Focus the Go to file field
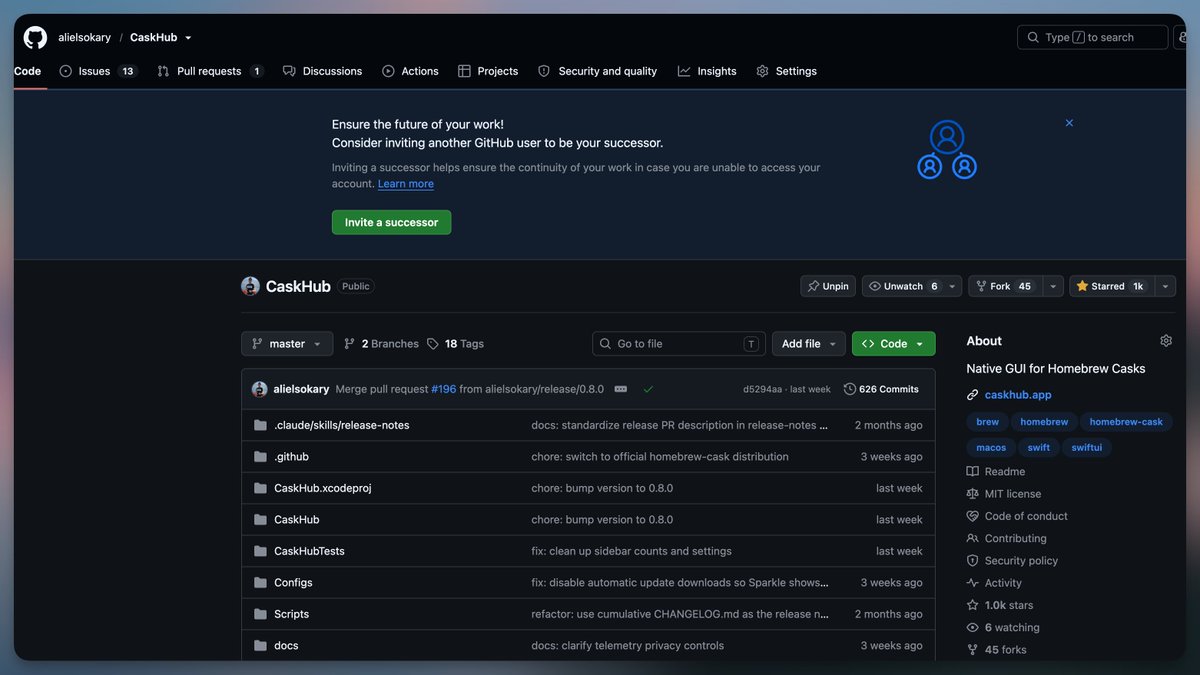The width and height of the screenshot is (1200, 675). click(x=679, y=343)
